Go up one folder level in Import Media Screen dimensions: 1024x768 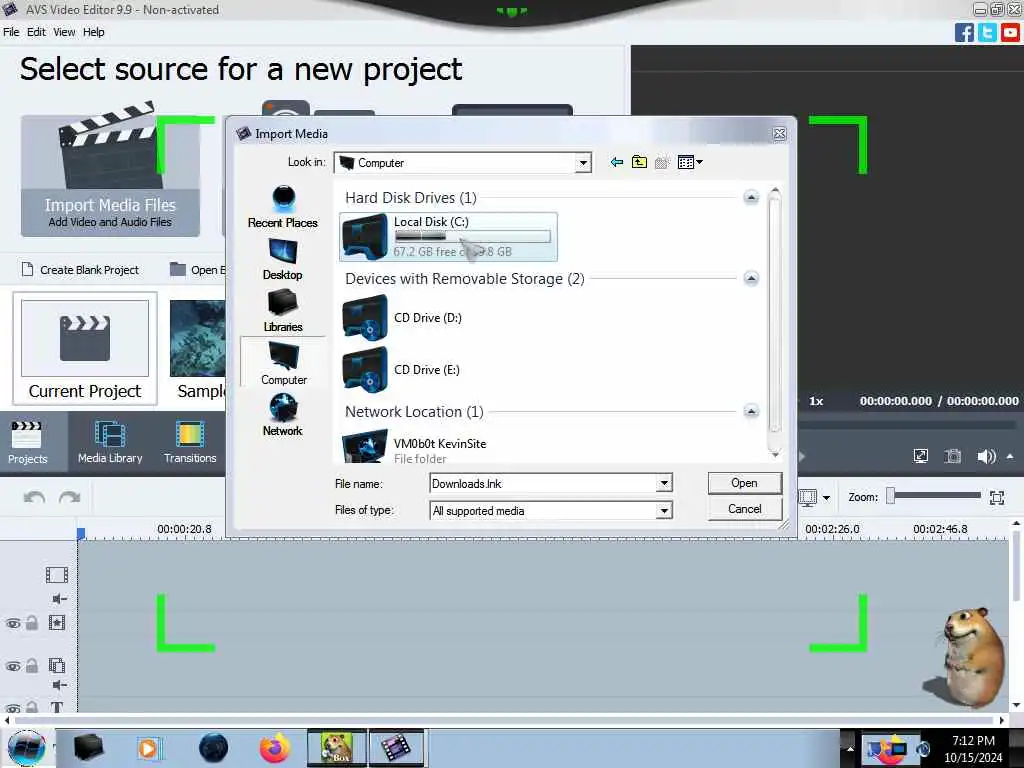[639, 162]
